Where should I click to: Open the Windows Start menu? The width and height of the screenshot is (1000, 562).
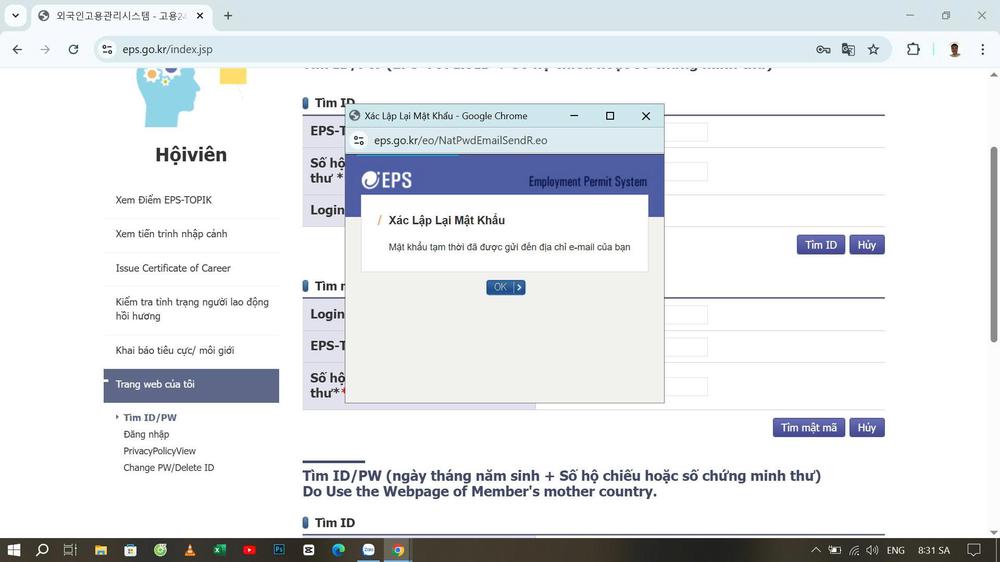[x=13, y=550]
